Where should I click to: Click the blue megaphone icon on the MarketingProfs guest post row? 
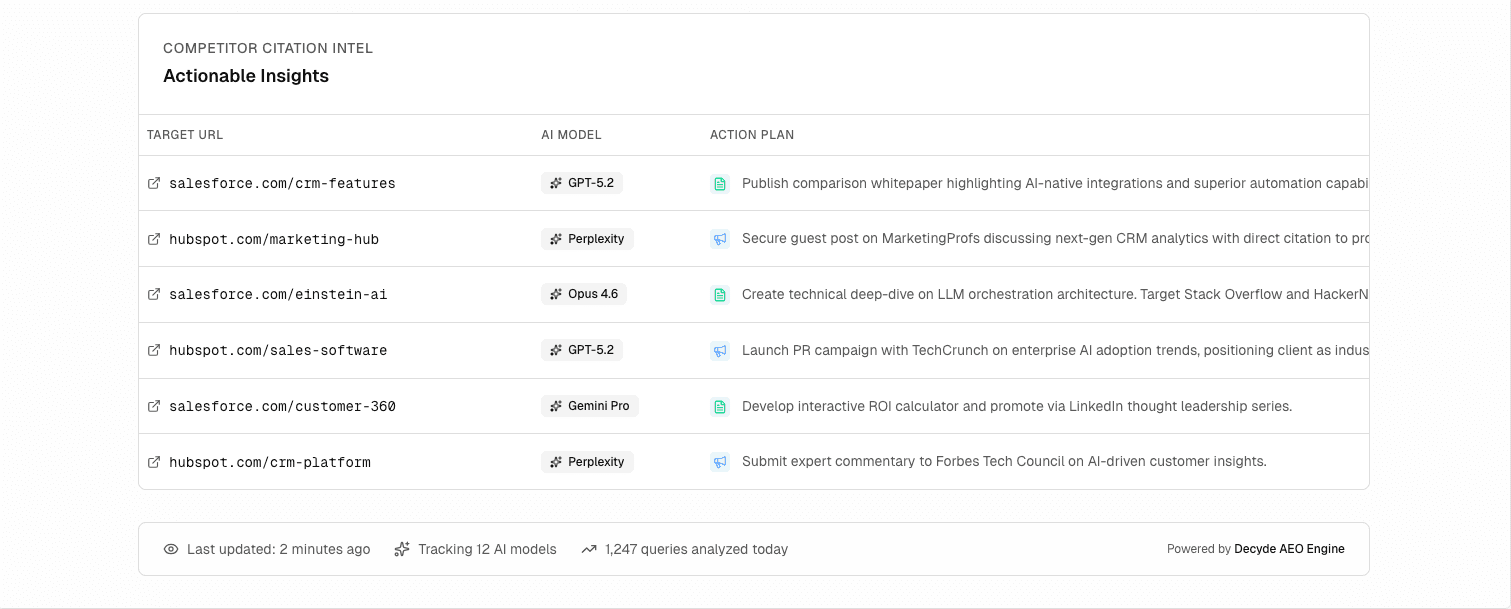pos(720,239)
